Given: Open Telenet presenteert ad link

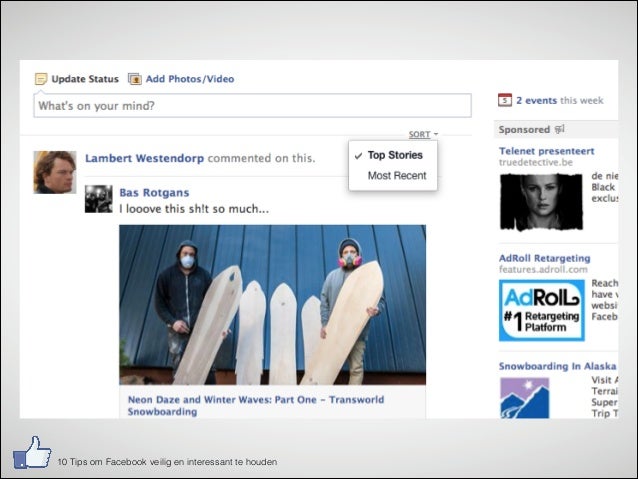Looking at the screenshot, I should coord(546,151).
